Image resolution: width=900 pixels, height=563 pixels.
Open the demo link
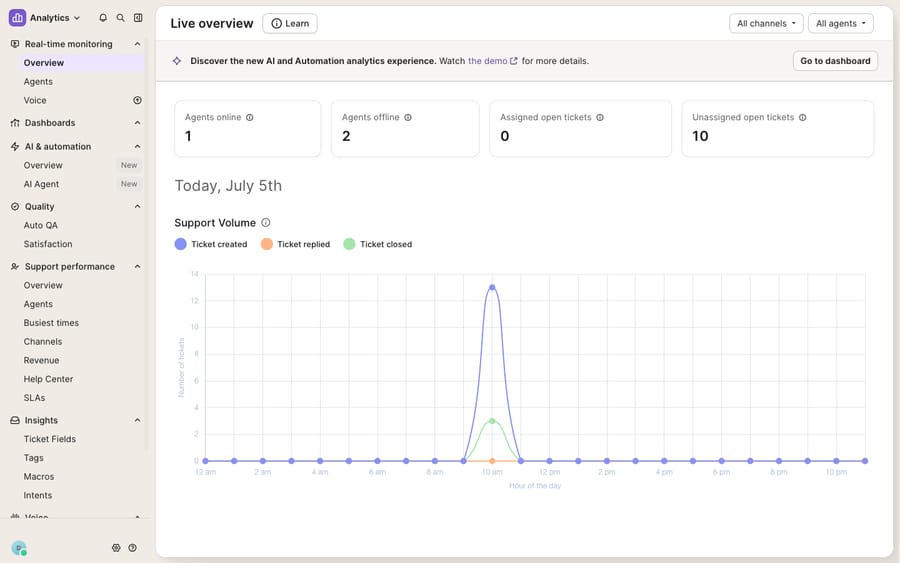tap(492, 61)
